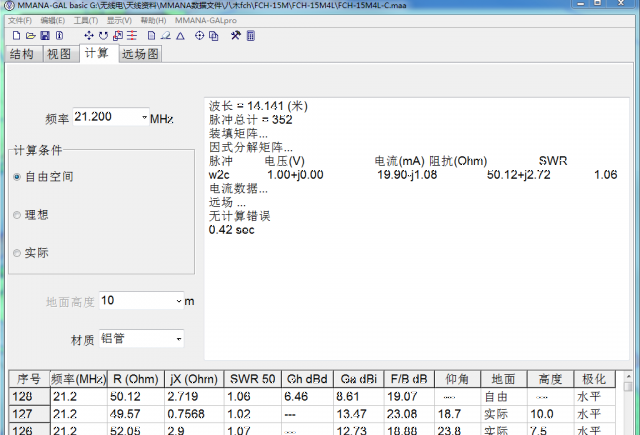Image resolution: width=640 pixels, height=435 pixels.
Task: Click the stacked lines with red dots icon
Action: click(x=132, y=36)
